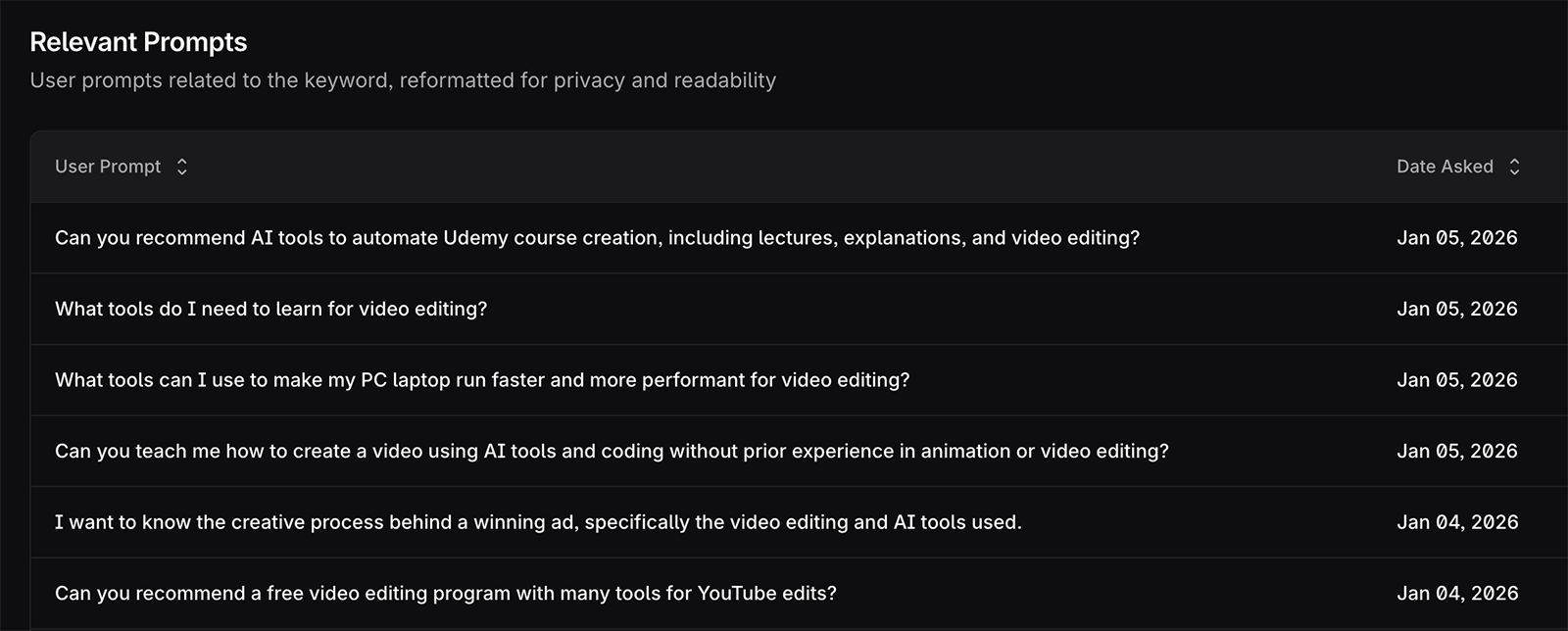Viewport: 1568px width, 631px height.
Task: Open the Date Asked column header menu
Action: click(1445, 167)
